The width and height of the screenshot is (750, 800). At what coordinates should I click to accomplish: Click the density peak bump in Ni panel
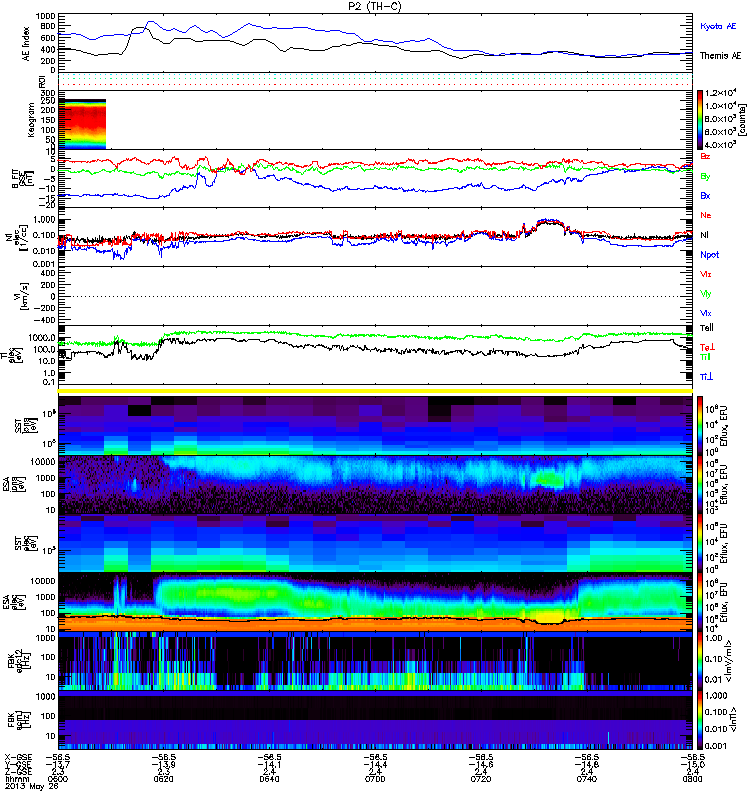click(547, 223)
